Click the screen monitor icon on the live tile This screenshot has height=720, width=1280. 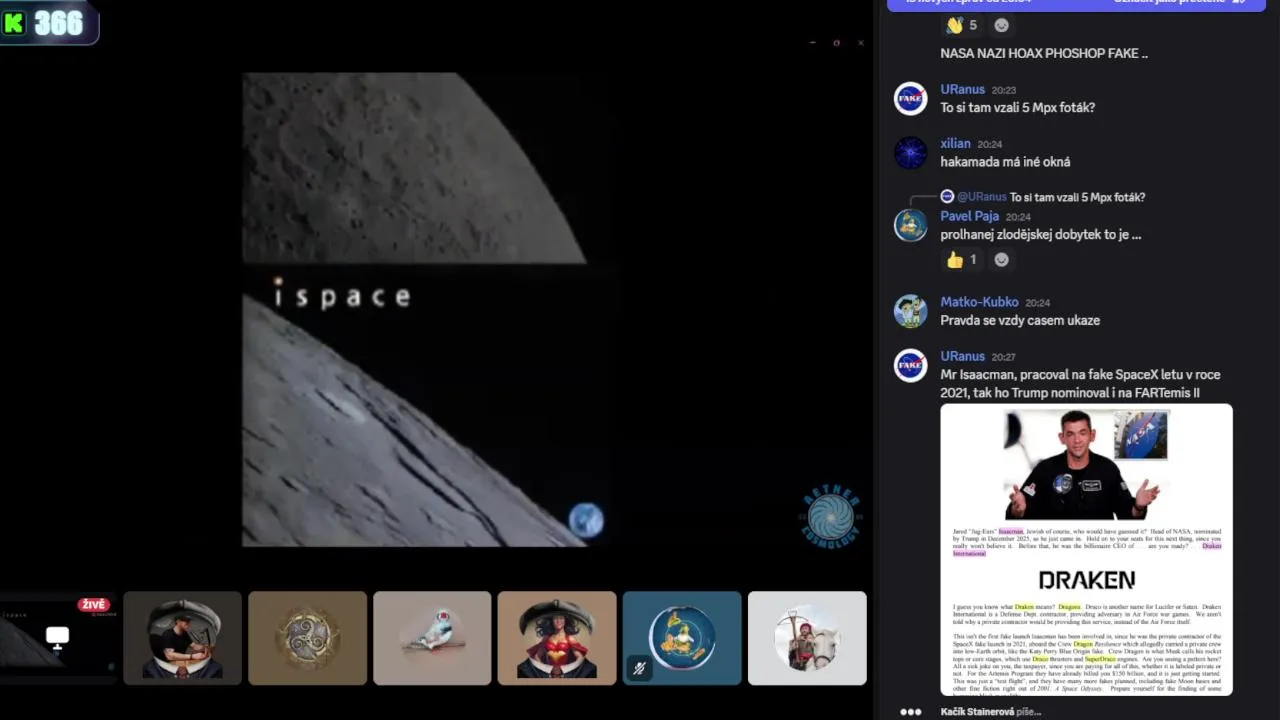tap(58, 637)
